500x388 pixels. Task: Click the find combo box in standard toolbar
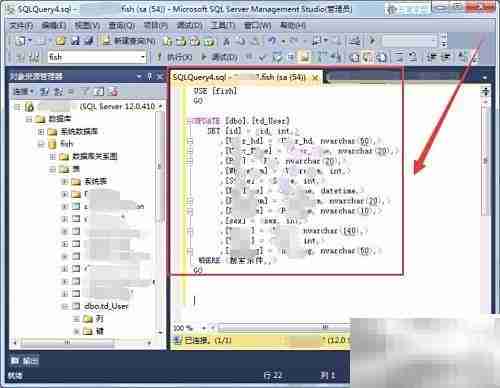[409, 41]
